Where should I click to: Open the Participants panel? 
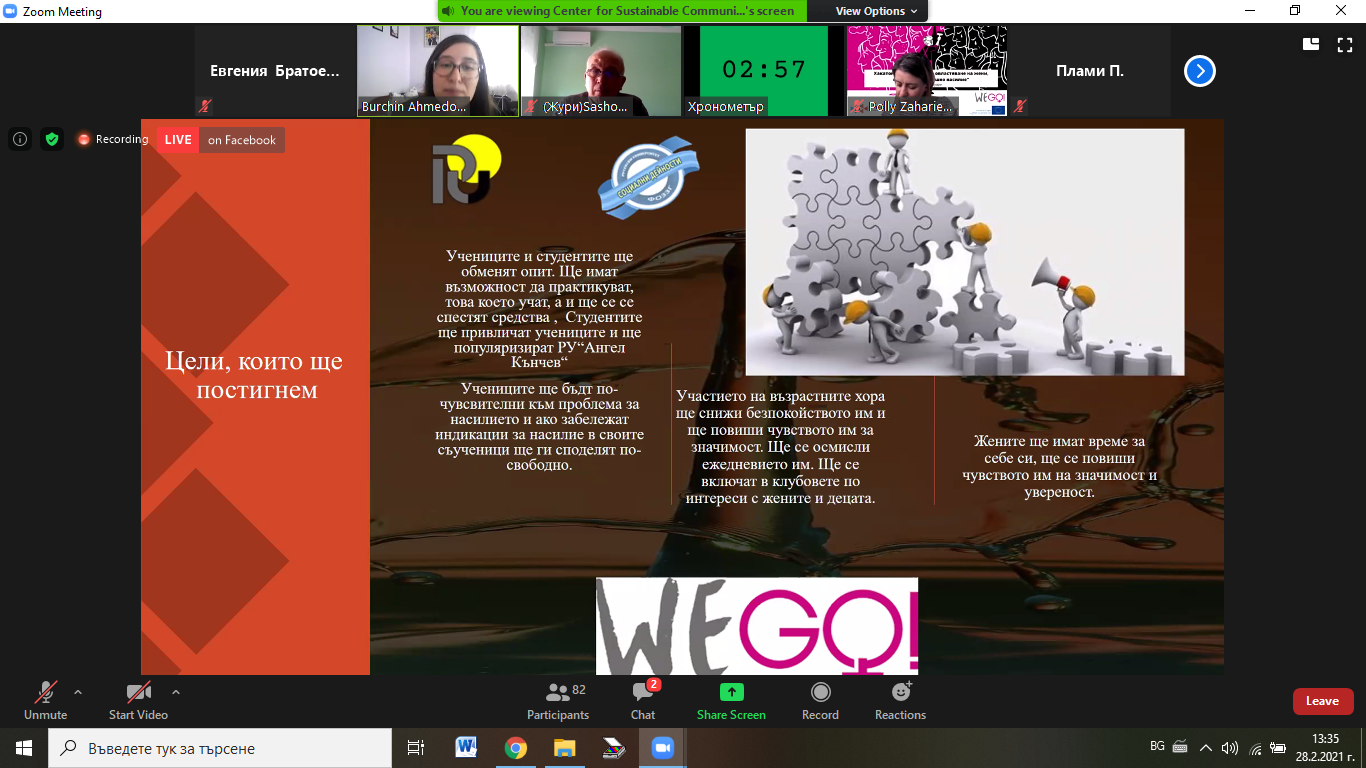(558, 700)
